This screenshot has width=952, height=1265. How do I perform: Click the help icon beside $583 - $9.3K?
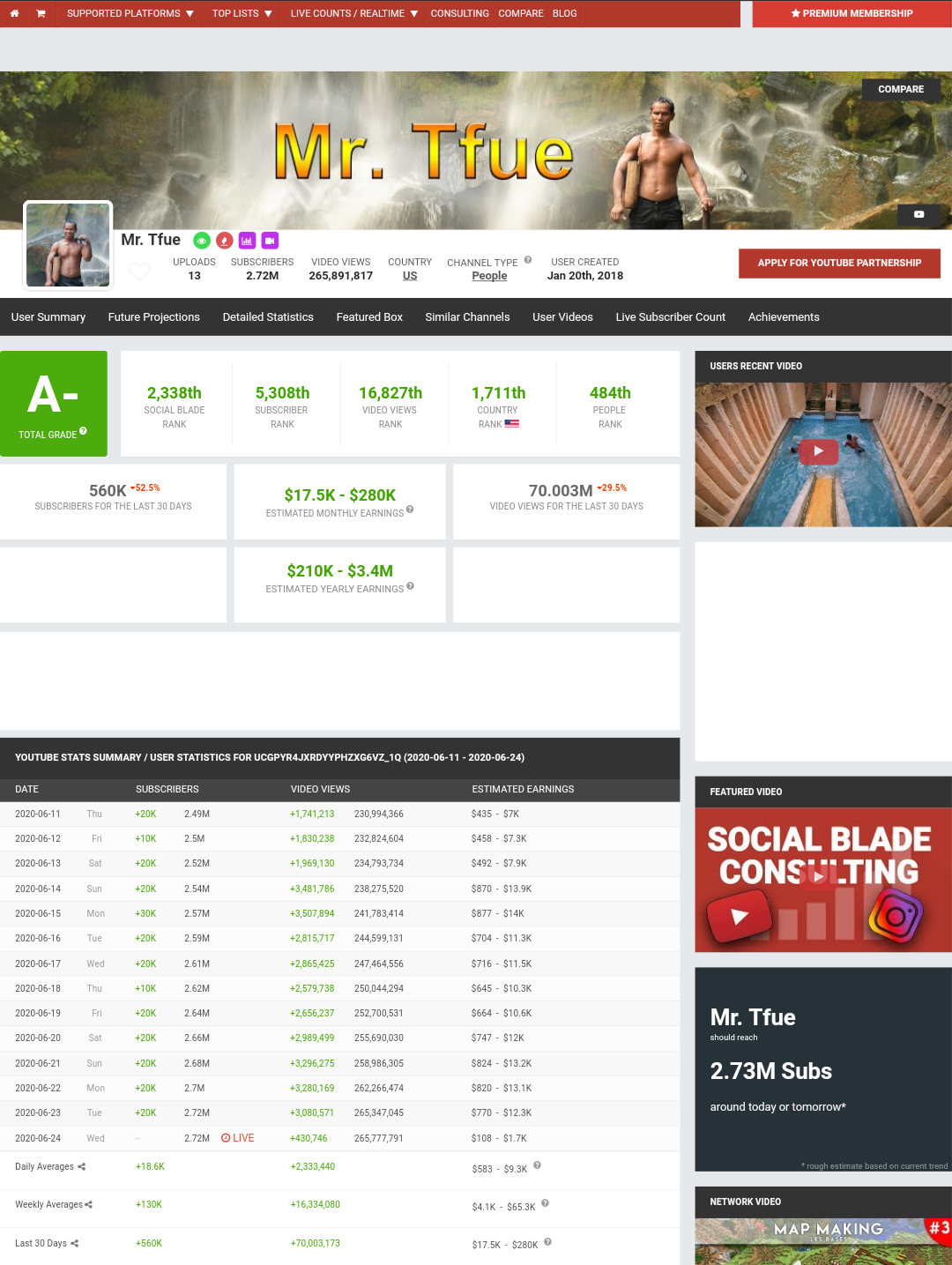click(x=538, y=1165)
